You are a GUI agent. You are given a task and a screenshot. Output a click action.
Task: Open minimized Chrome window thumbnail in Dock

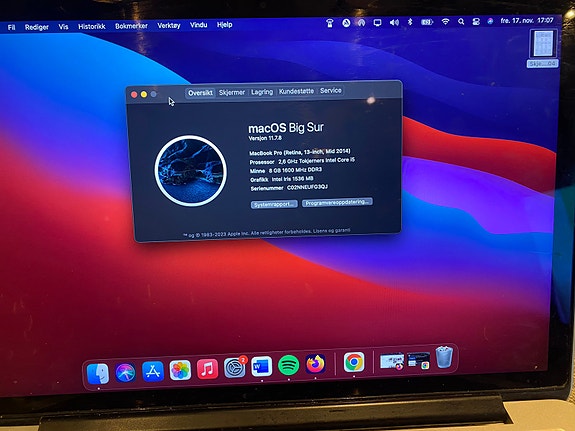(x=418, y=360)
